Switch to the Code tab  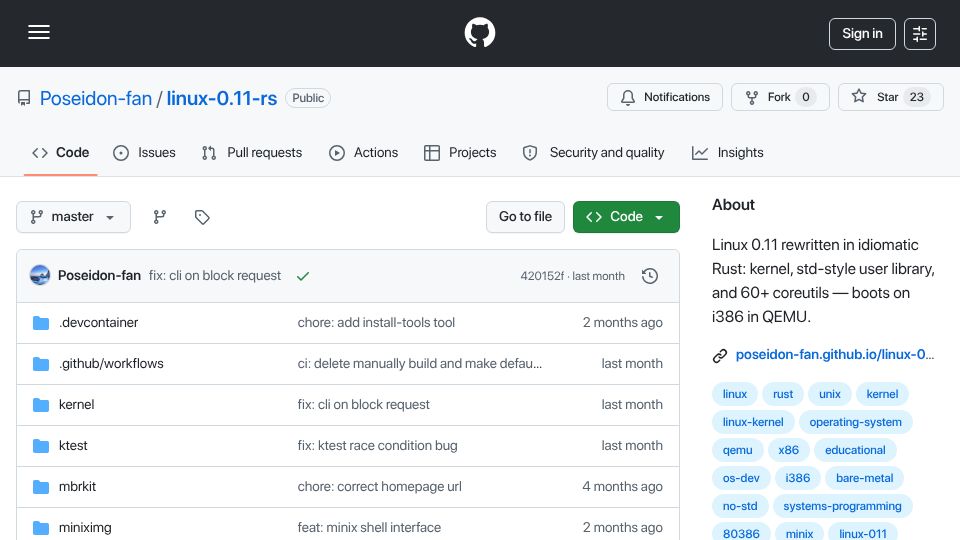[x=61, y=152]
